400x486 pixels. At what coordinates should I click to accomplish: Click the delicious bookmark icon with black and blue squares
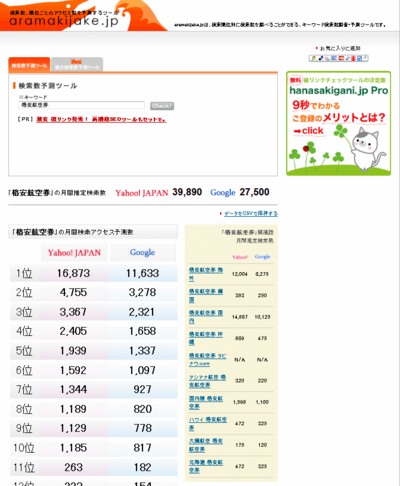tap(321, 58)
